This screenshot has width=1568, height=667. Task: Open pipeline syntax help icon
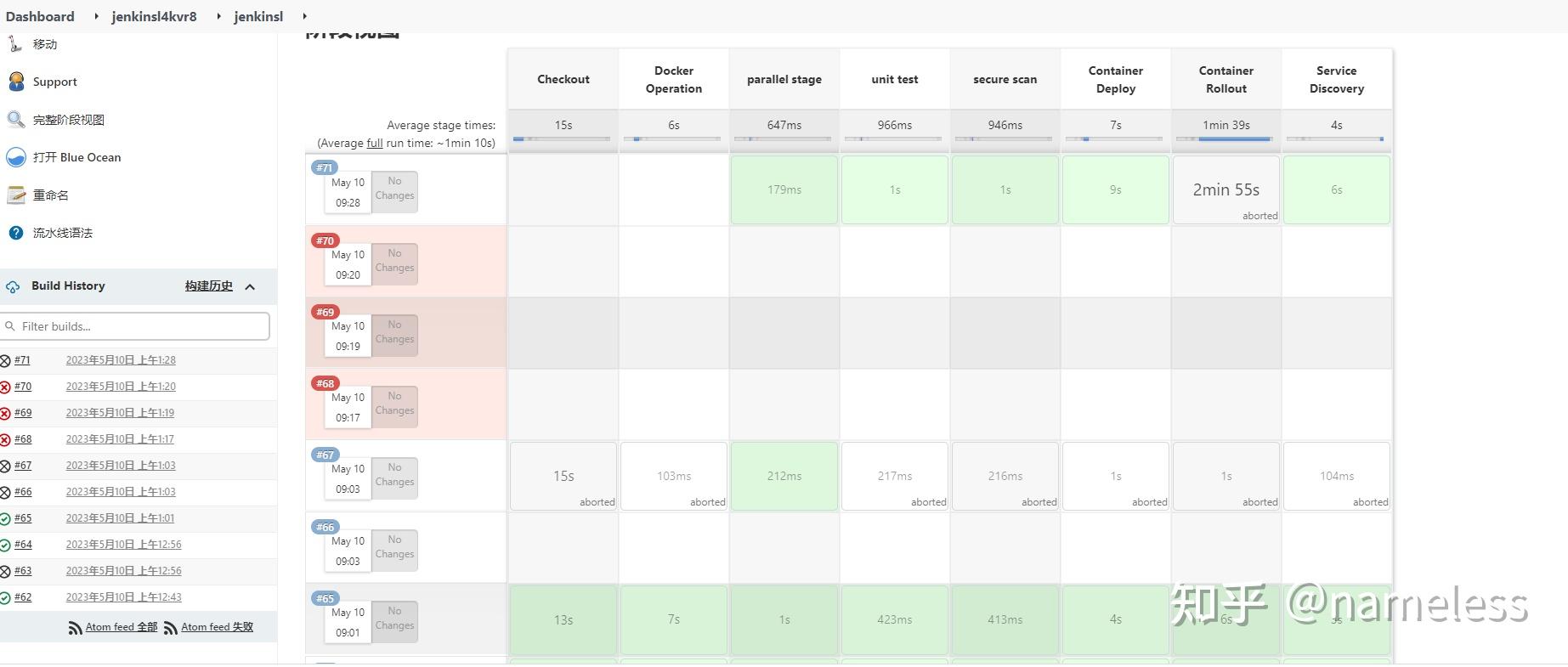16,233
